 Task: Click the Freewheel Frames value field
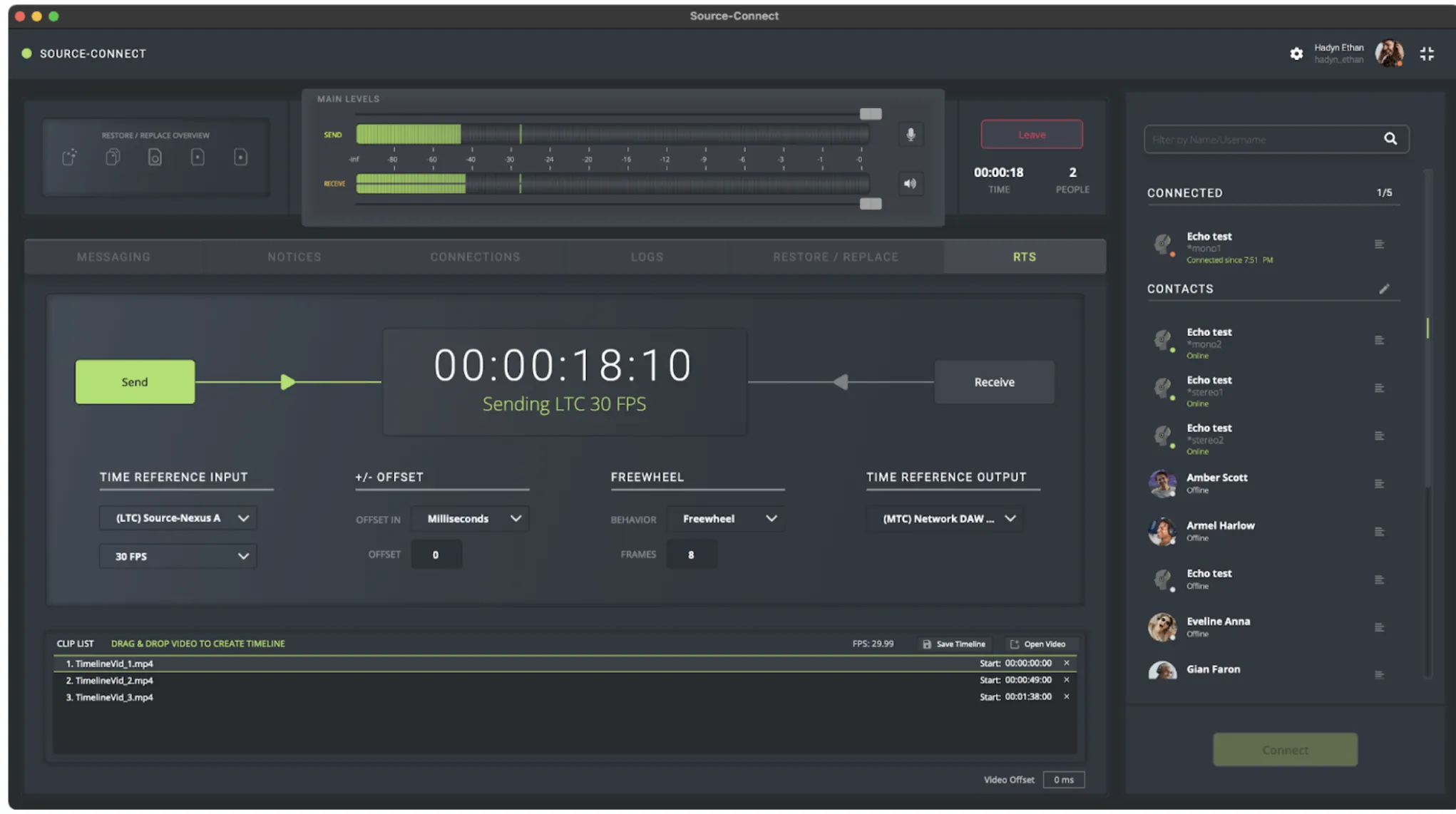692,555
